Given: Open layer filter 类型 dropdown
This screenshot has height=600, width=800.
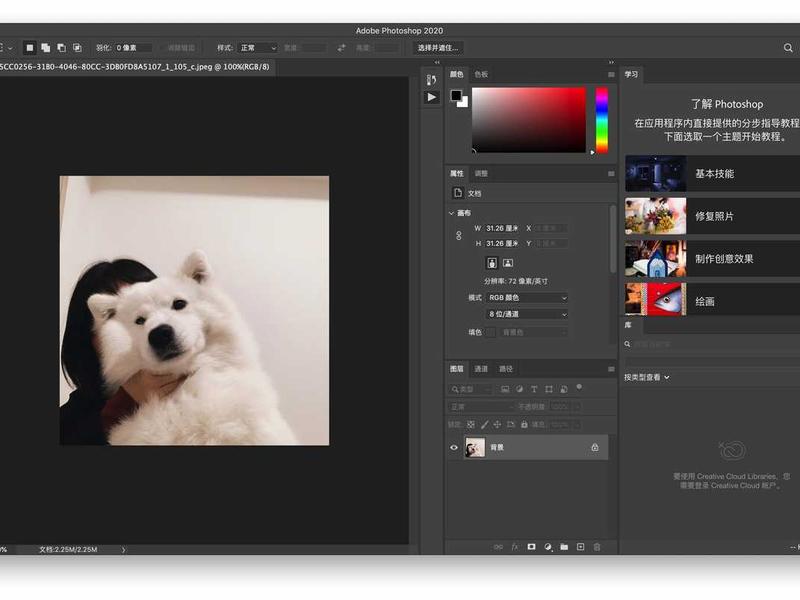Looking at the screenshot, I should (x=470, y=389).
